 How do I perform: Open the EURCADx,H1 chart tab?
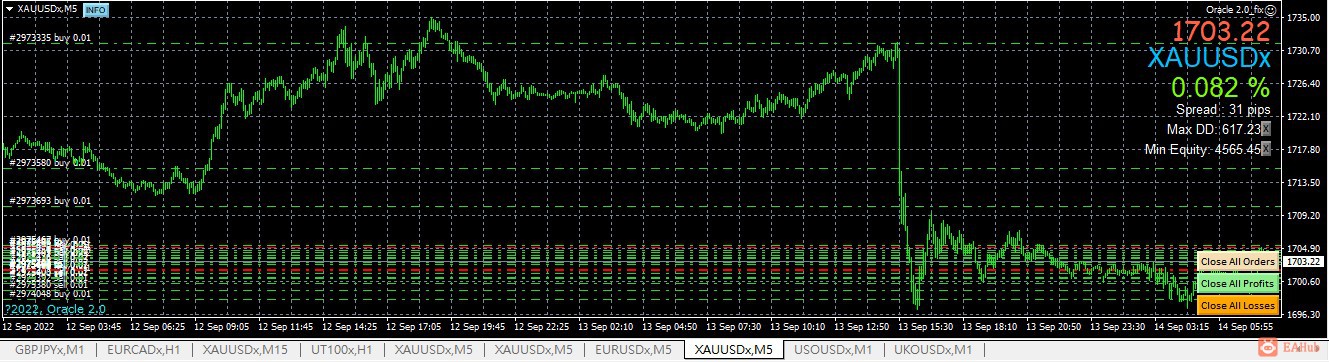tap(145, 350)
